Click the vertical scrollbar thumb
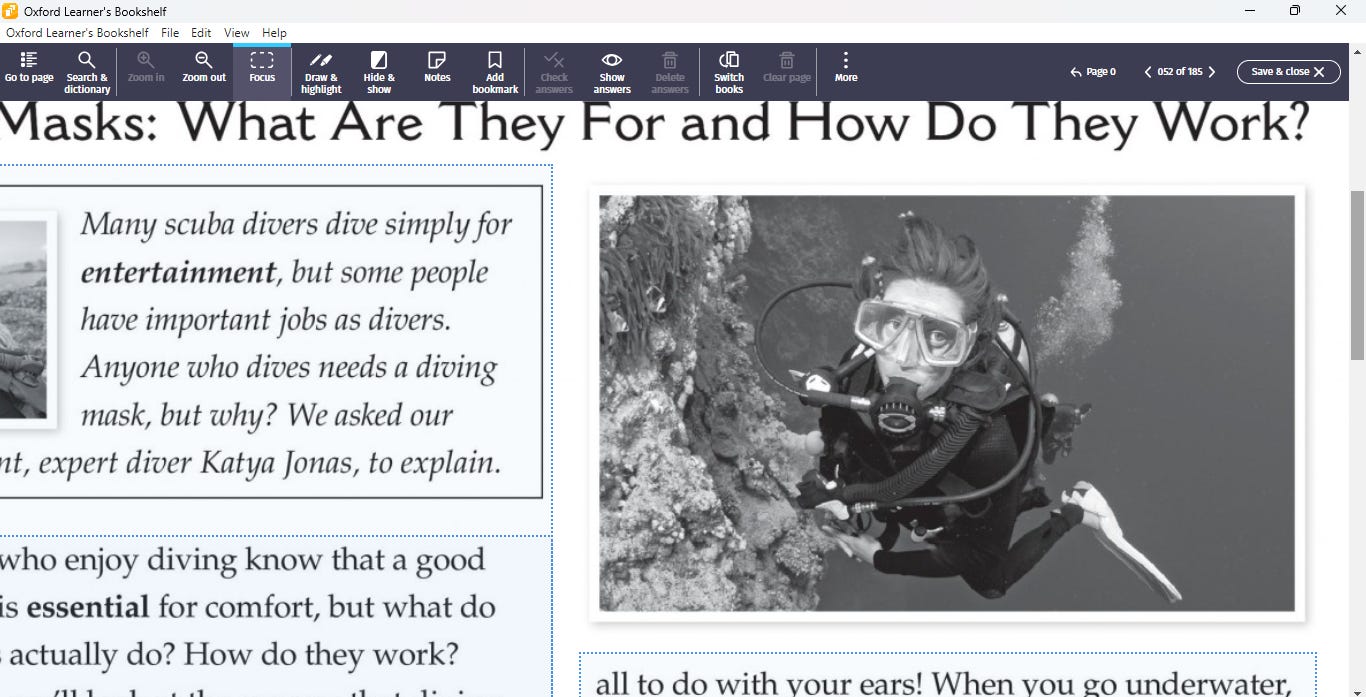 pyautogui.click(x=1357, y=275)
